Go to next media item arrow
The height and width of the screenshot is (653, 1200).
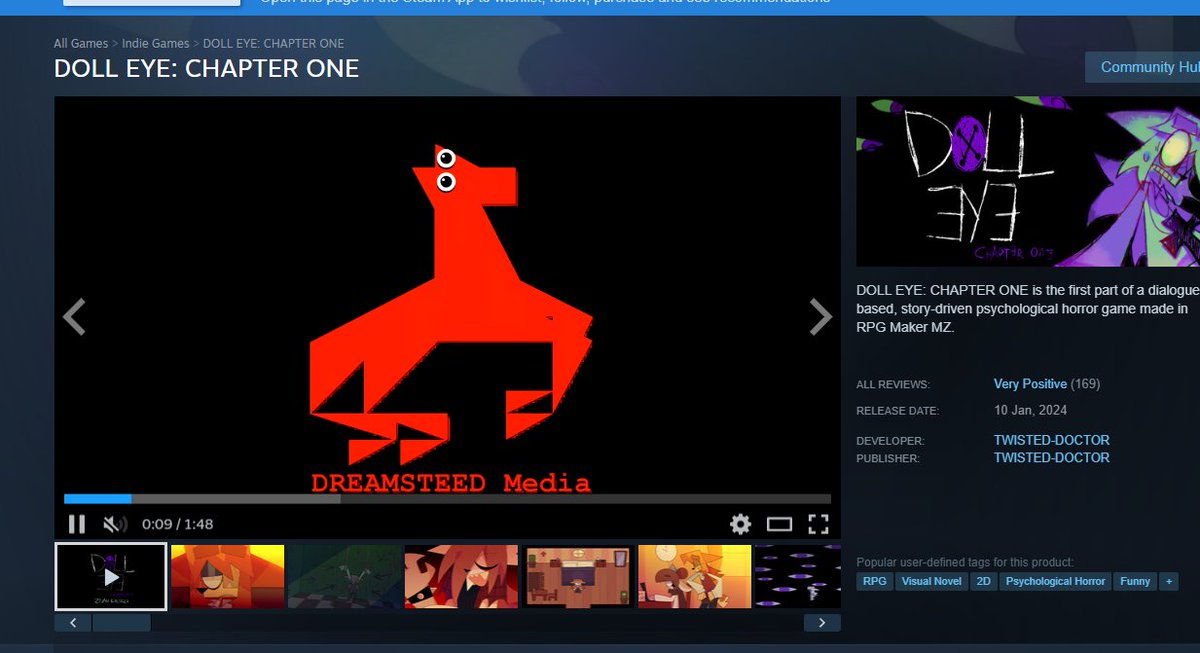click(x=821, y=317)
